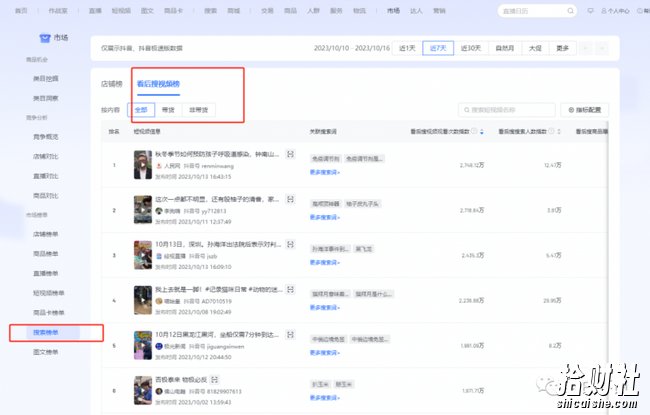Play the AD2010519 video thumbnail
650x415 pixels.
[143, 300]
